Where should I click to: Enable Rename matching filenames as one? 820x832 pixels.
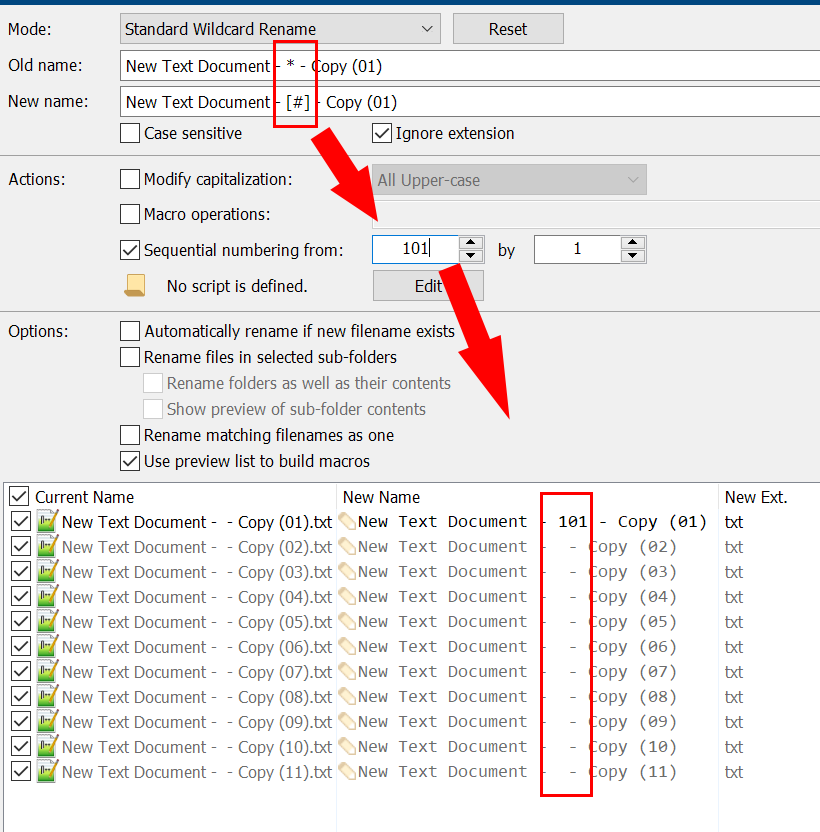(130, 435)
